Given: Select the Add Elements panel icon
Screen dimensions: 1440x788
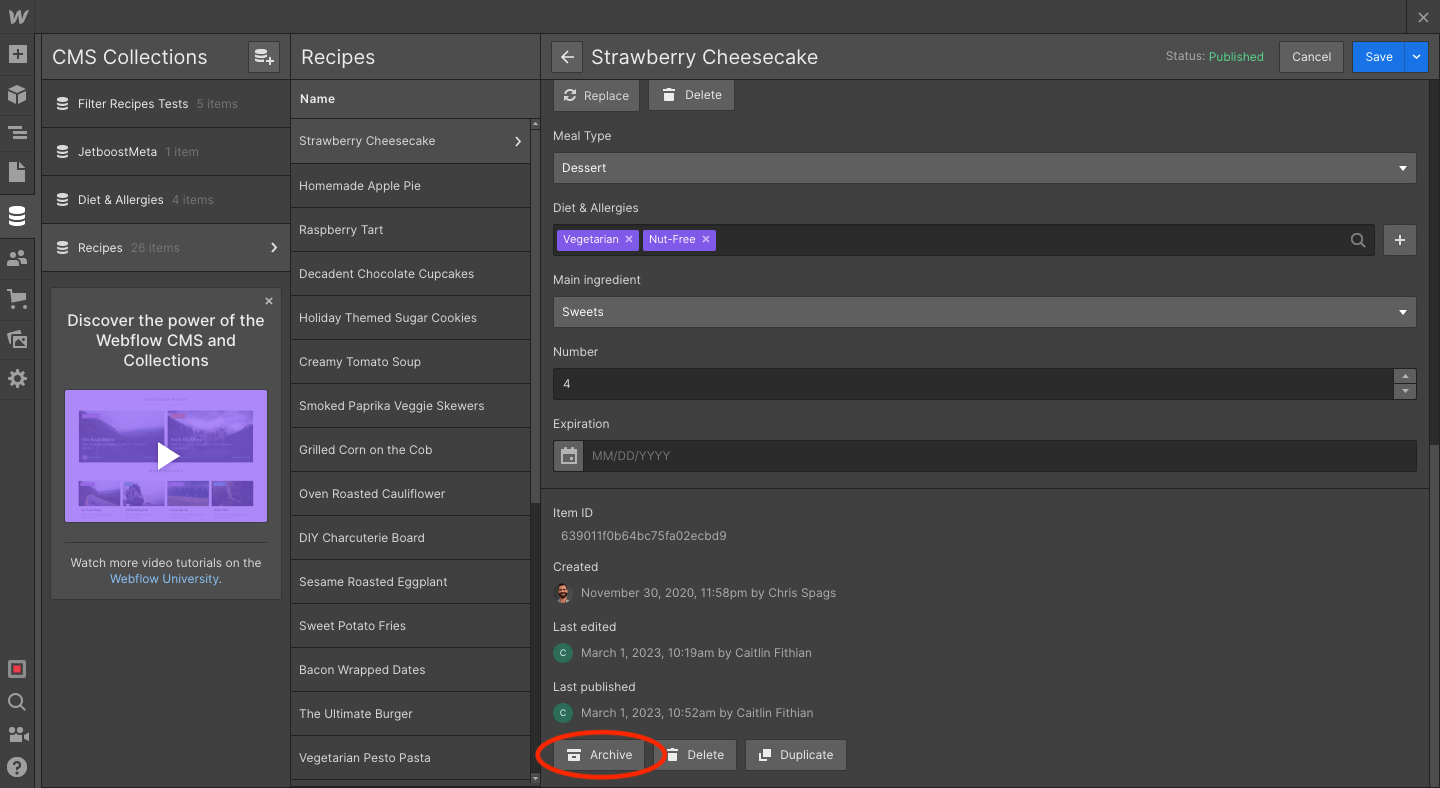Looking at the screenshot, I should 17,54.
